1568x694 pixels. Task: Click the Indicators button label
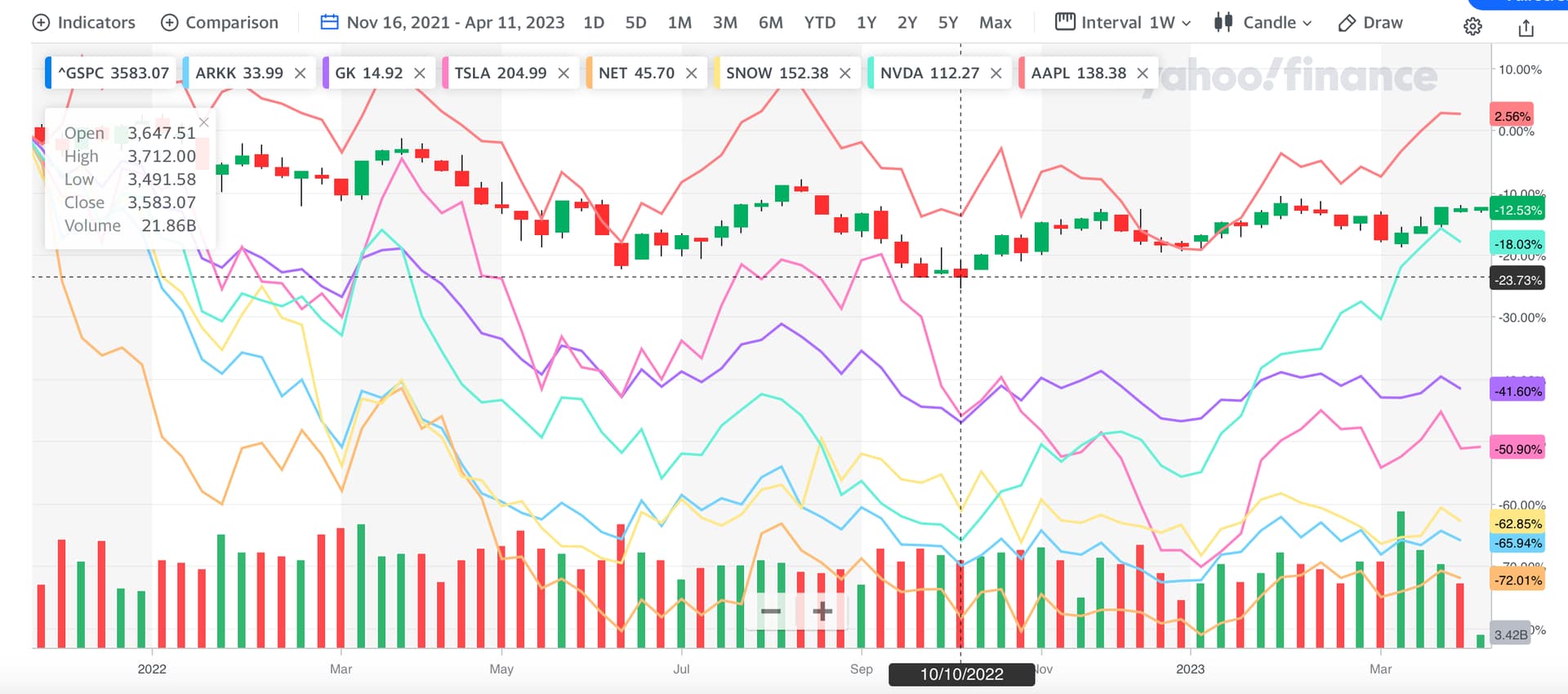[x=96, y=23]
